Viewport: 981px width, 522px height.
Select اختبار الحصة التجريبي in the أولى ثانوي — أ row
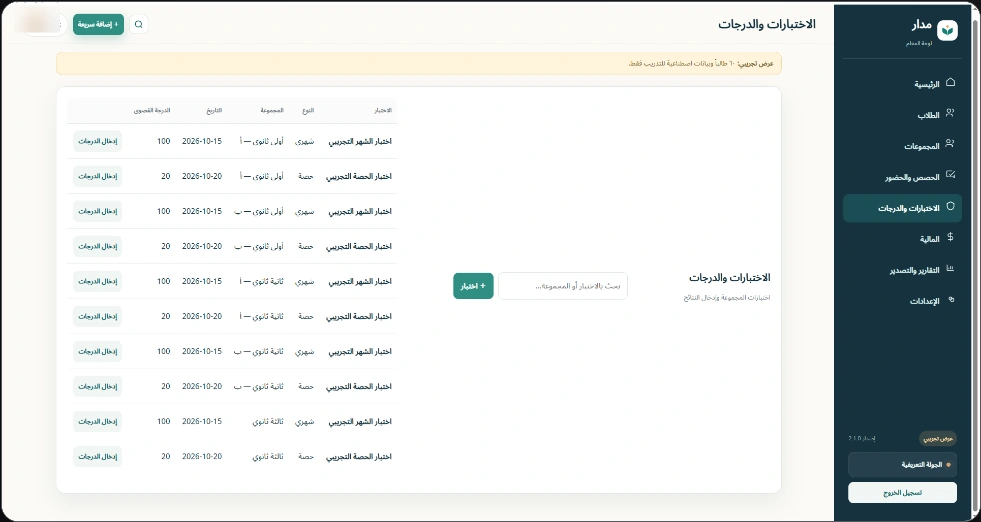pos(359,177)
